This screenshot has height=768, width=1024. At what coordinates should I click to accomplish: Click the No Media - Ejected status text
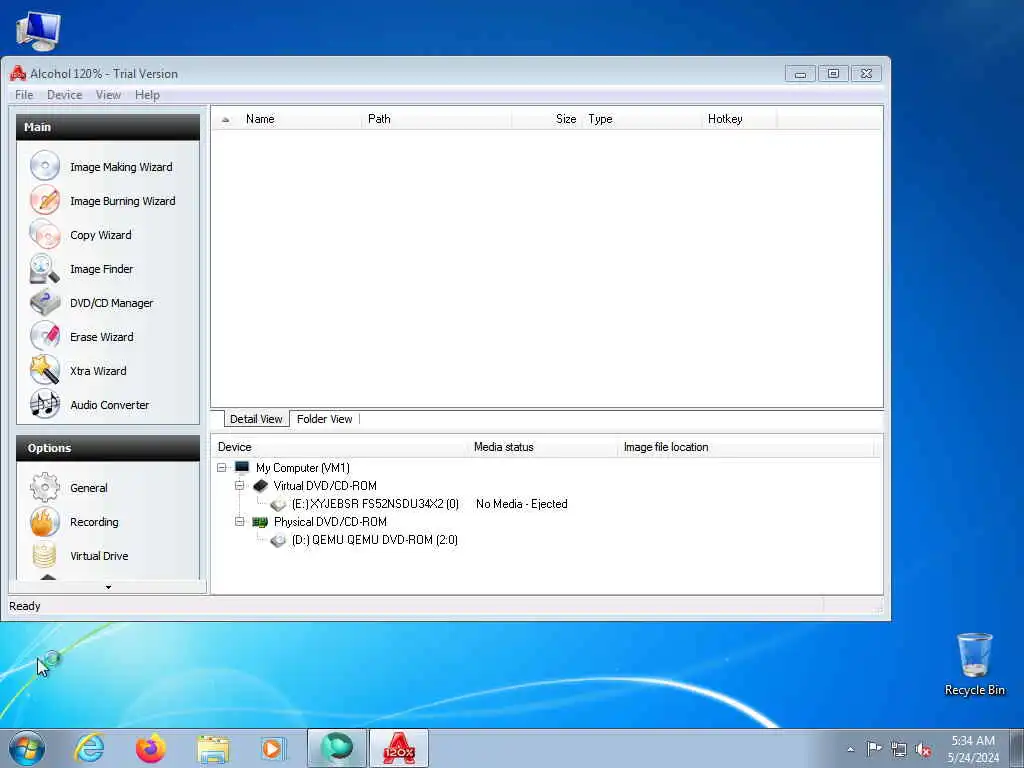[521, 504]
